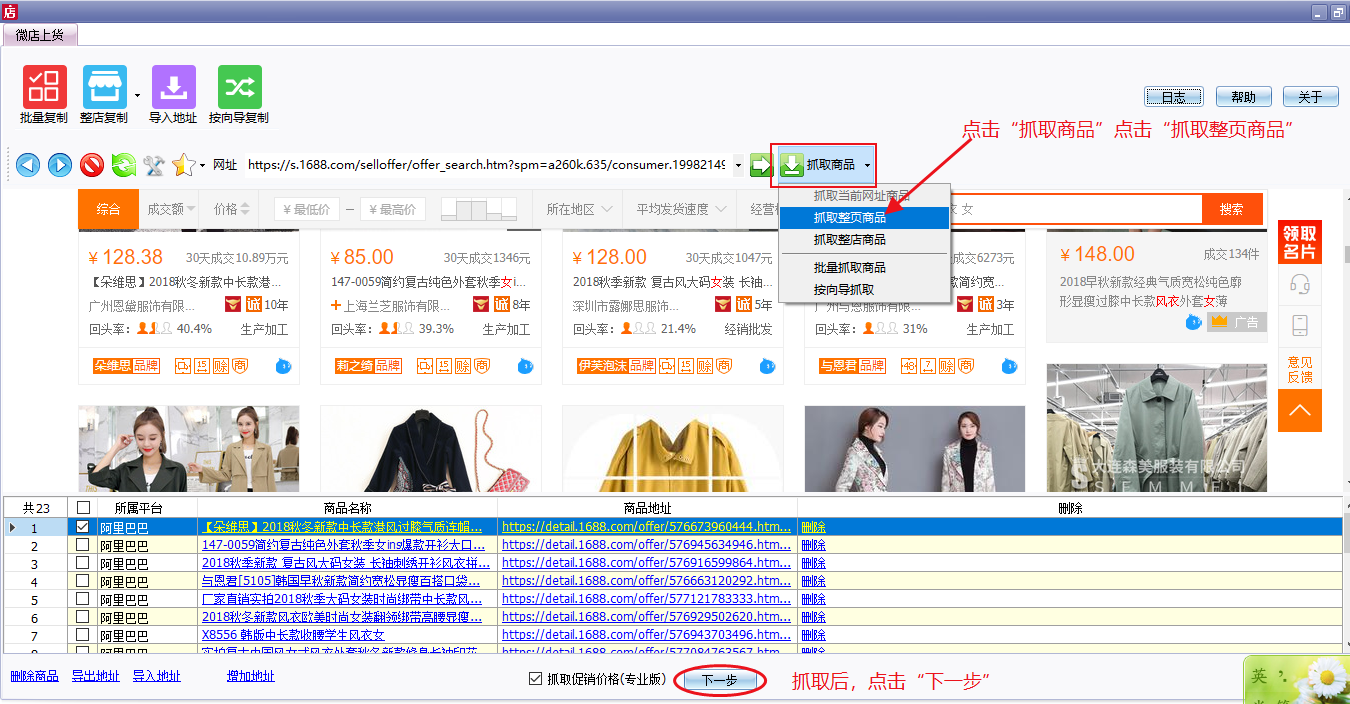Expand the 抓取商品 dropdown arrow
Viewport: 1350px width, 704px height.
[867, 165]
